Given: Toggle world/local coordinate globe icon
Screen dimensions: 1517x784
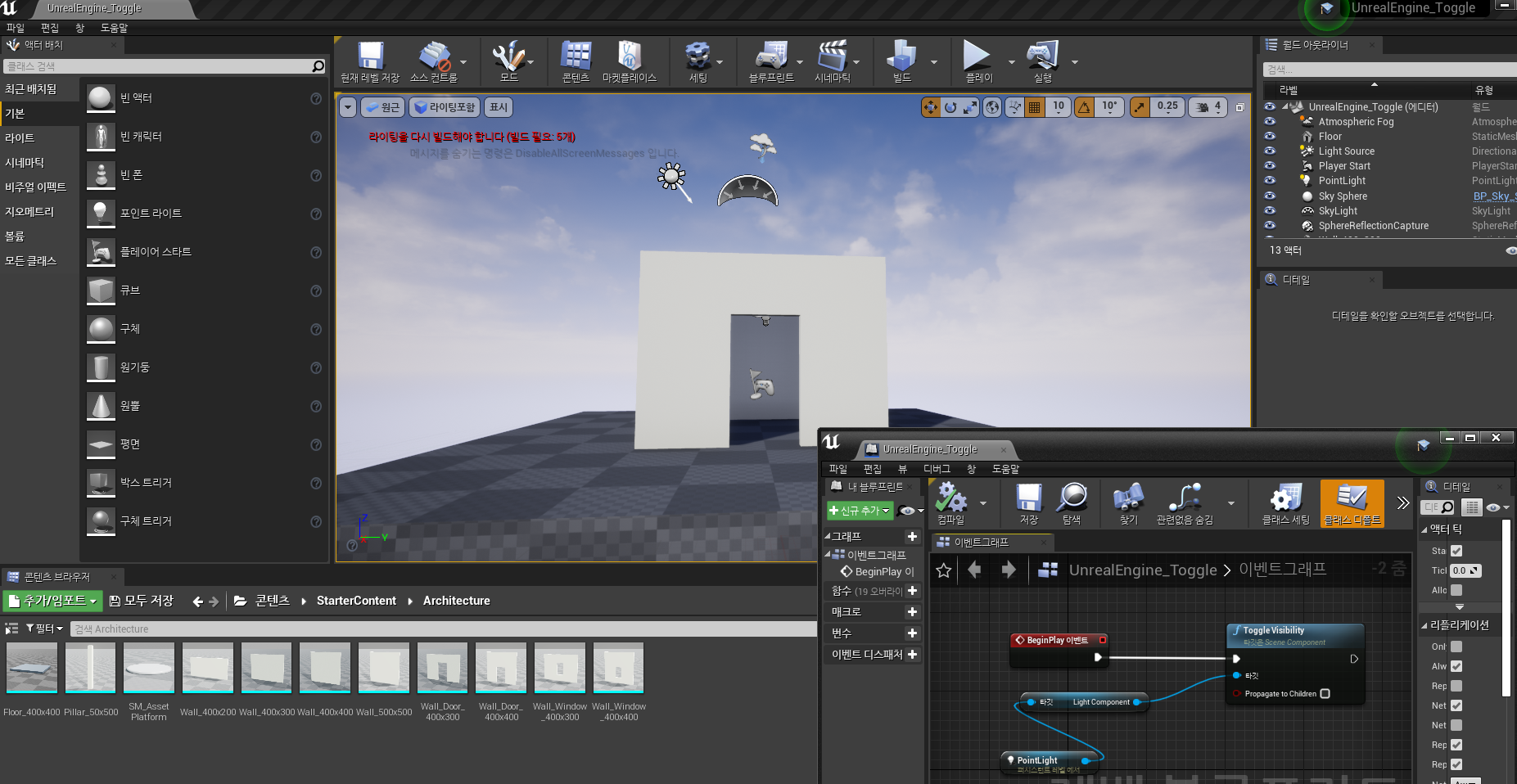Looking at the screenshot, I should point(992,107).
